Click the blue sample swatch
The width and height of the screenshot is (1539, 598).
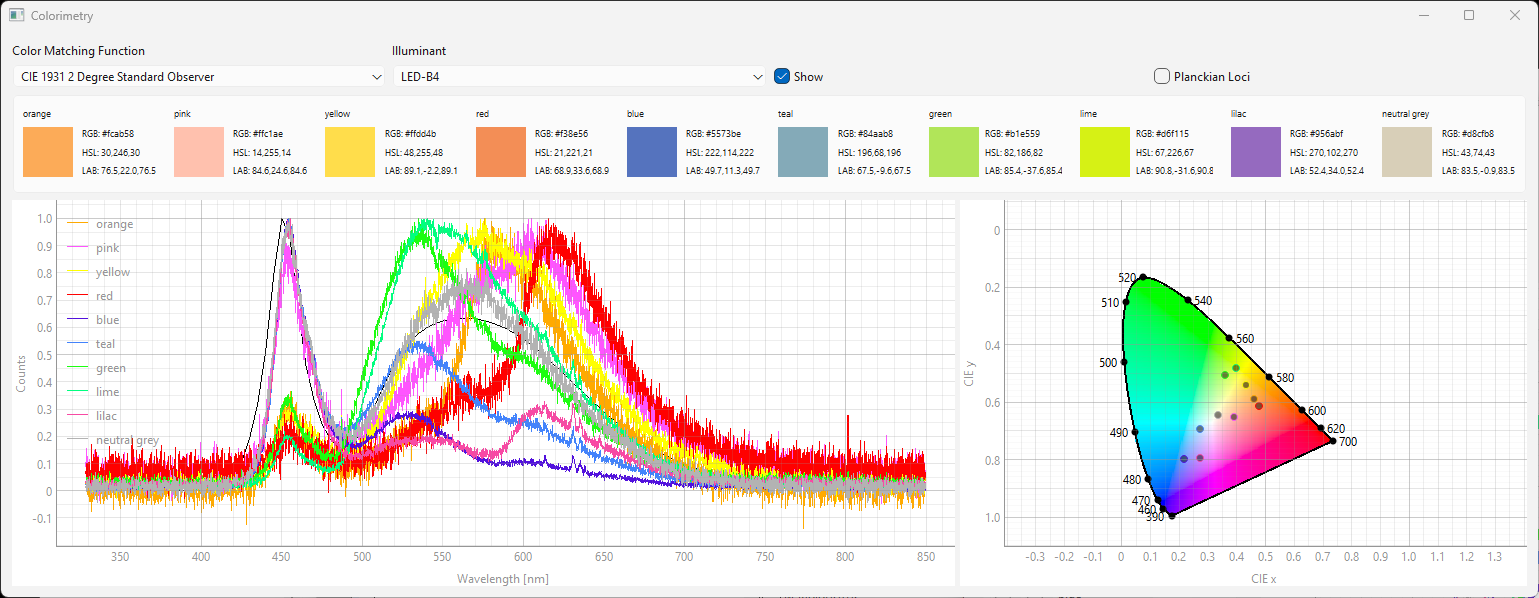pyautogui.click(x=652, y=152)
